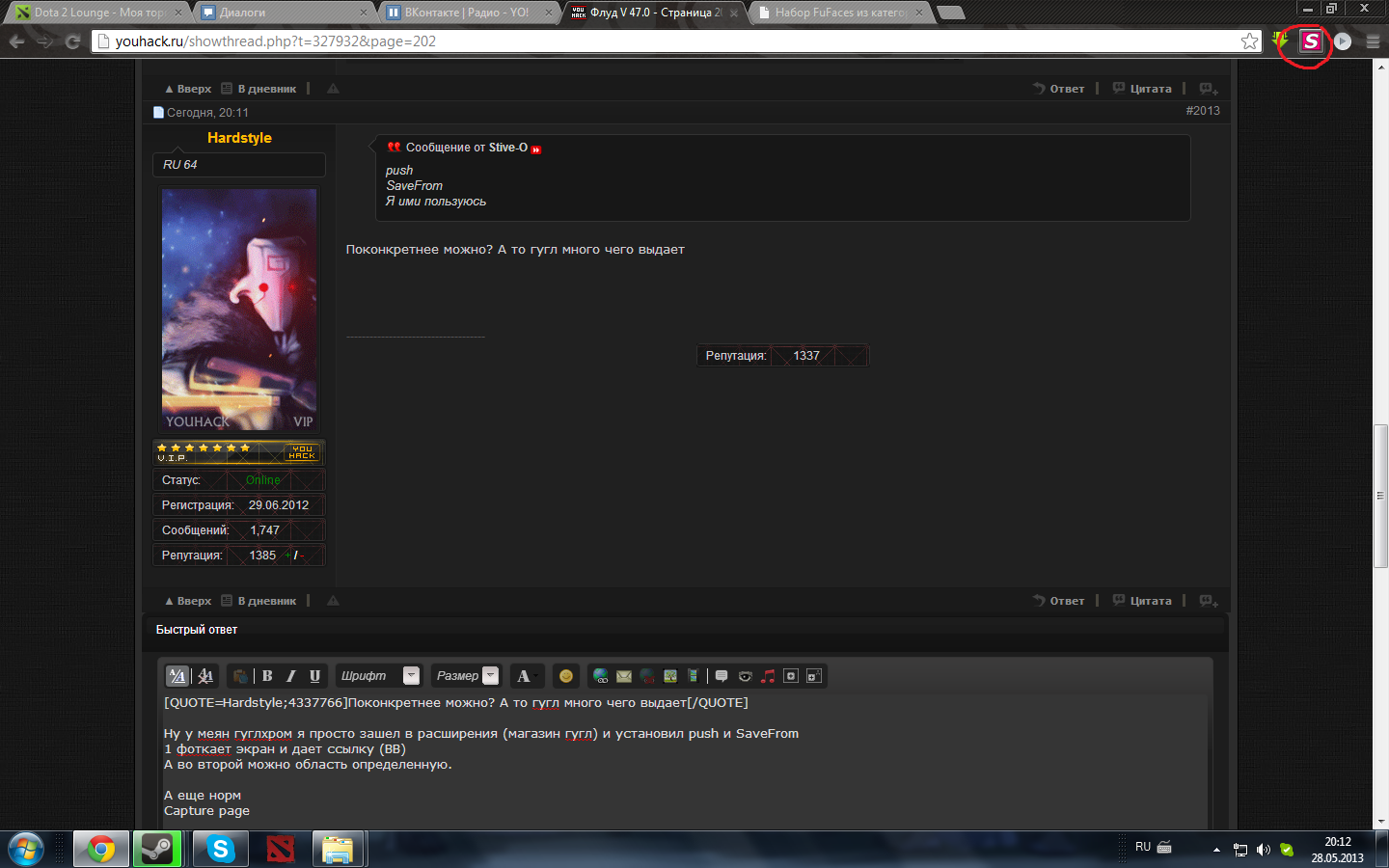The height and width of the screenshot is (868, 1389).
Task: Open Skype from the taskbar
Action: [x=221, y=850]
